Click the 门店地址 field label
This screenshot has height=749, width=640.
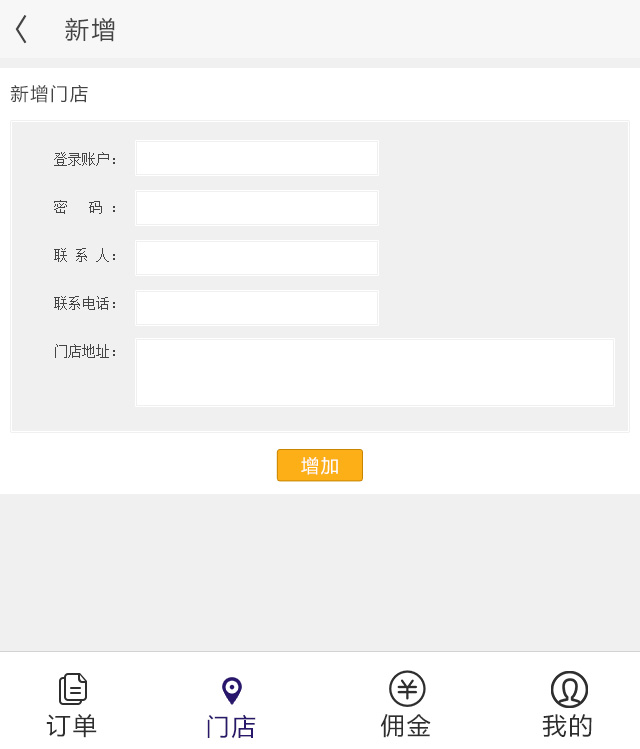[x=85, y=351]
